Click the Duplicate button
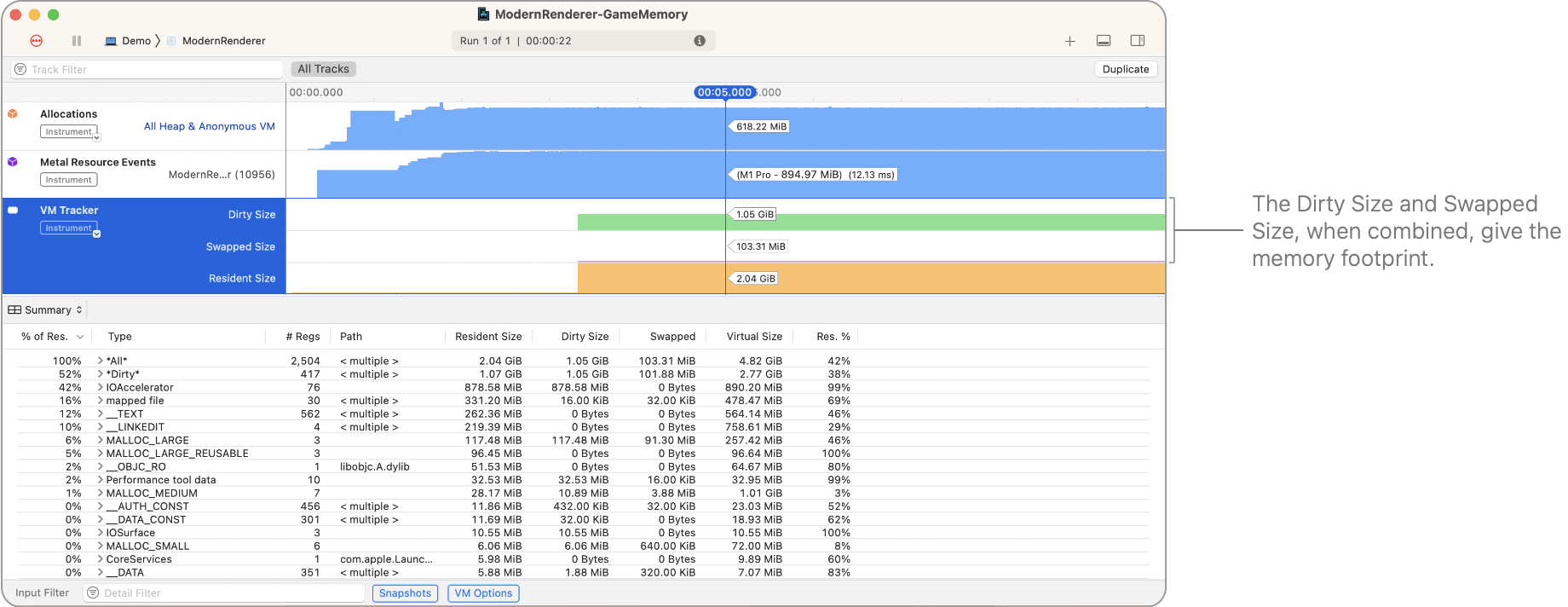Viewport: 1568px width, 607px height. (x=1125, y=69)
